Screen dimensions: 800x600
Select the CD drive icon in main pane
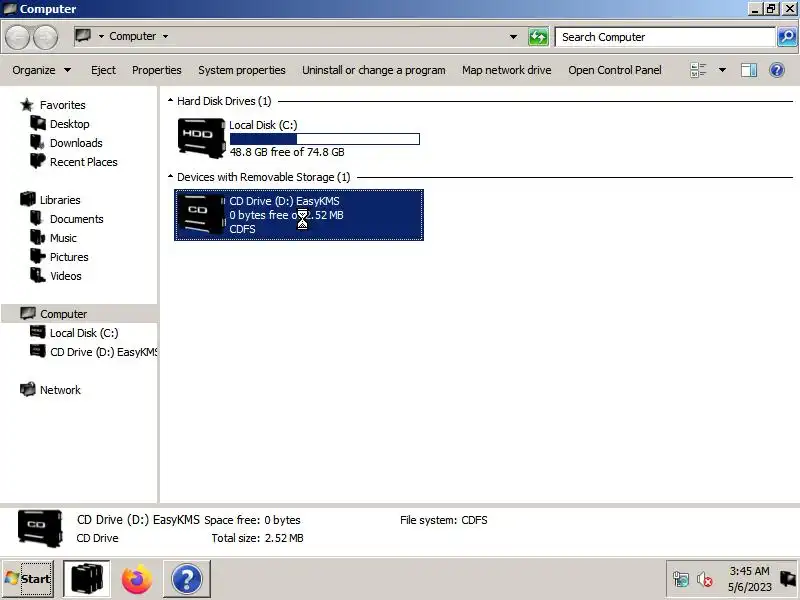click(x=201, y=214)
